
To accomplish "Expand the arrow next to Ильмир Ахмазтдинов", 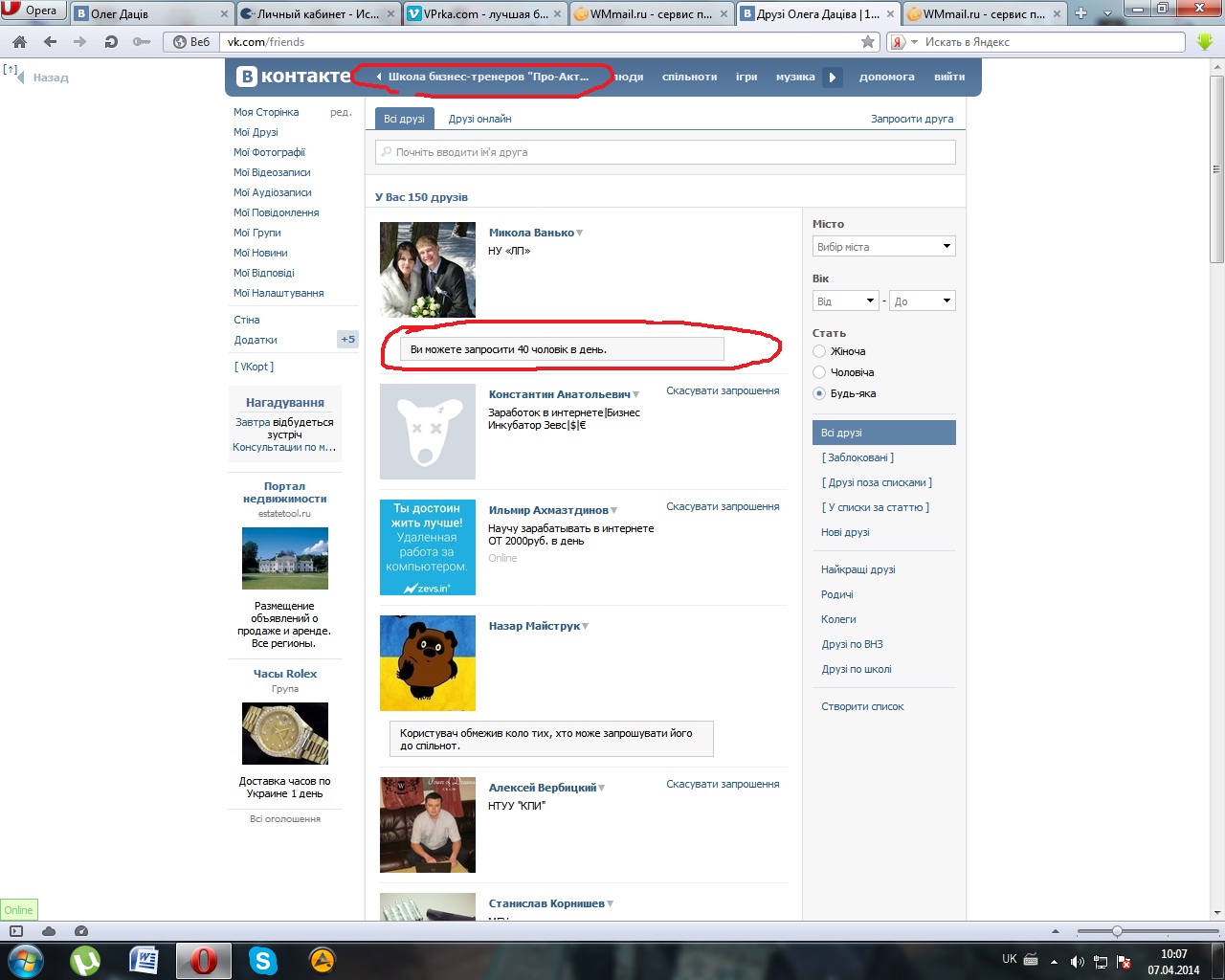I will coord(614,511).
